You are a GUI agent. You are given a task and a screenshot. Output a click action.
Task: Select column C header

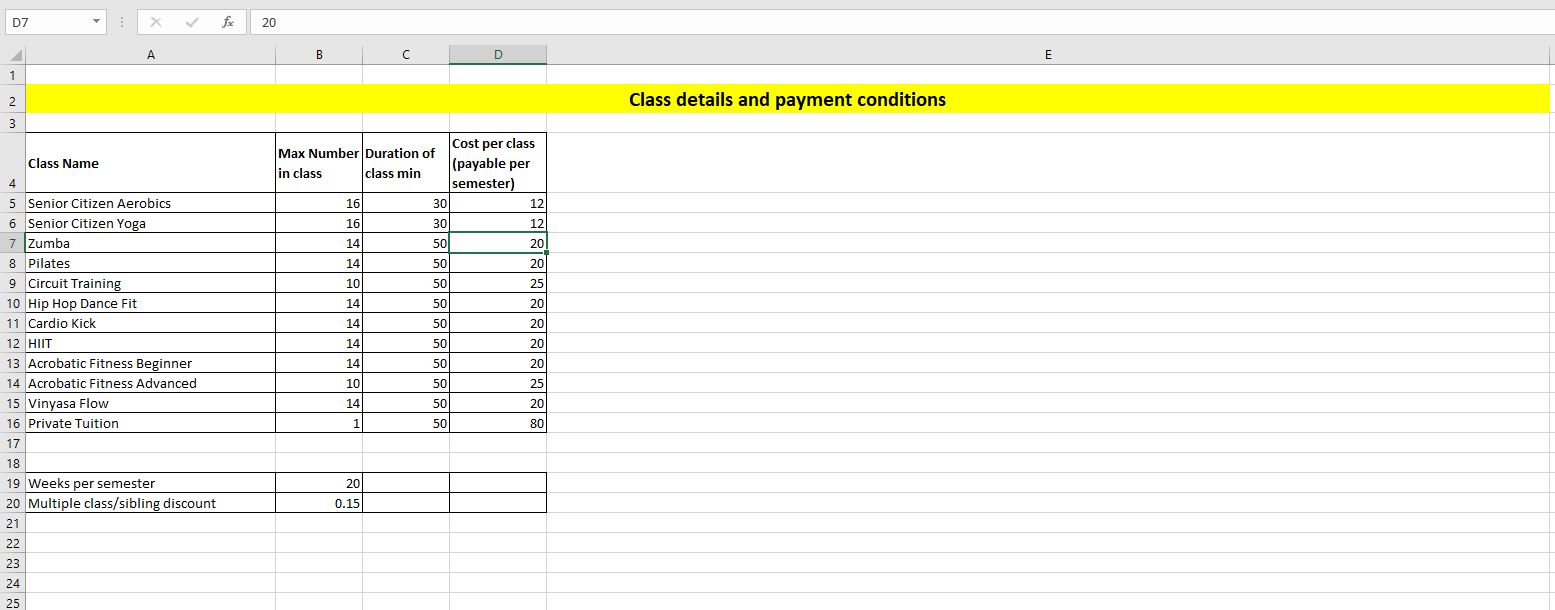406,55
